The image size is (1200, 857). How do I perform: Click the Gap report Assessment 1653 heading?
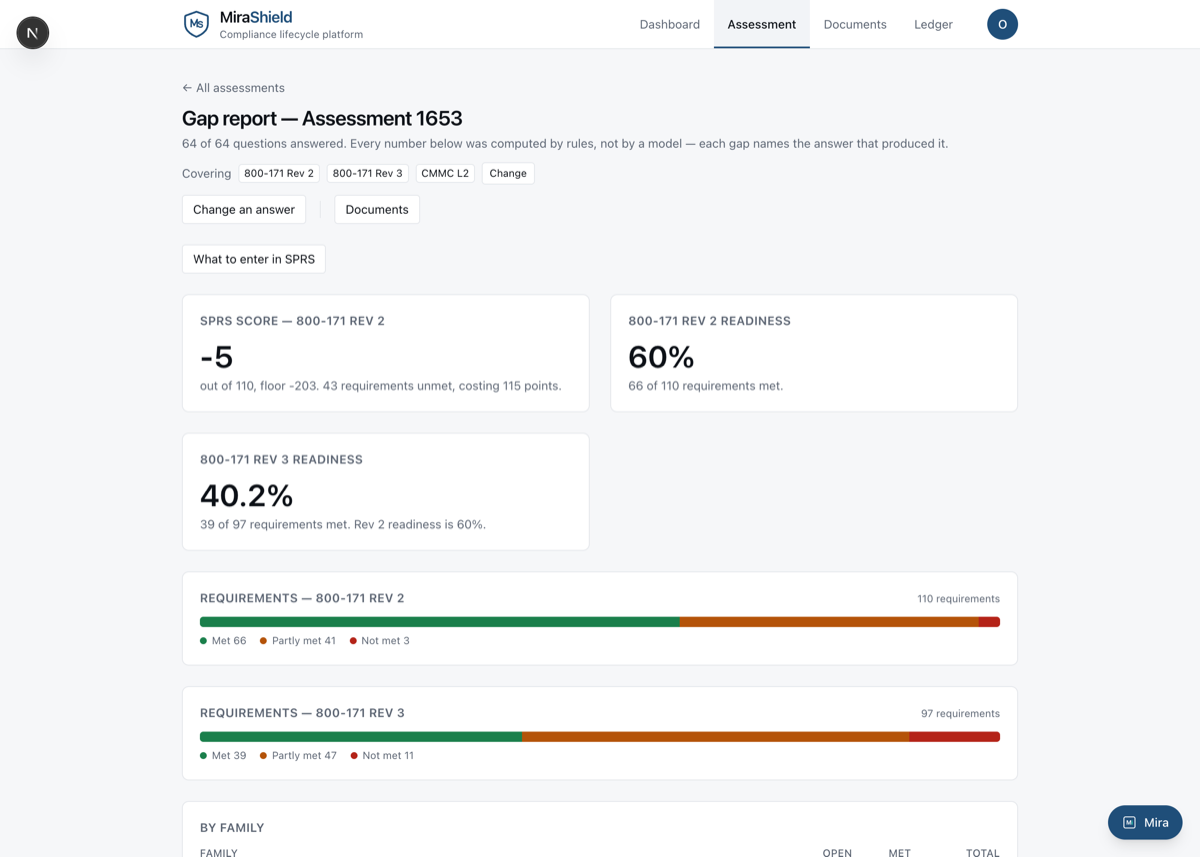pyautogui.click(x=322, y=119)
